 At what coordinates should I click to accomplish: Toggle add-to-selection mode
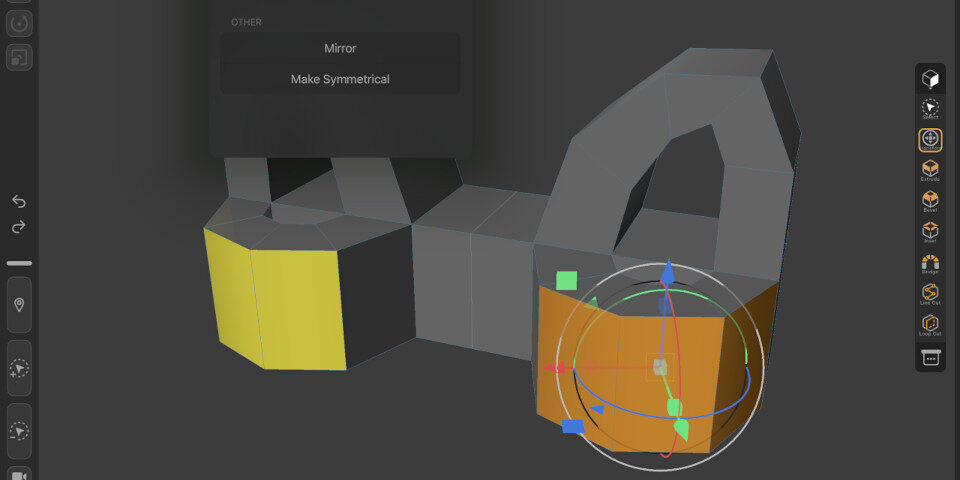19,369
